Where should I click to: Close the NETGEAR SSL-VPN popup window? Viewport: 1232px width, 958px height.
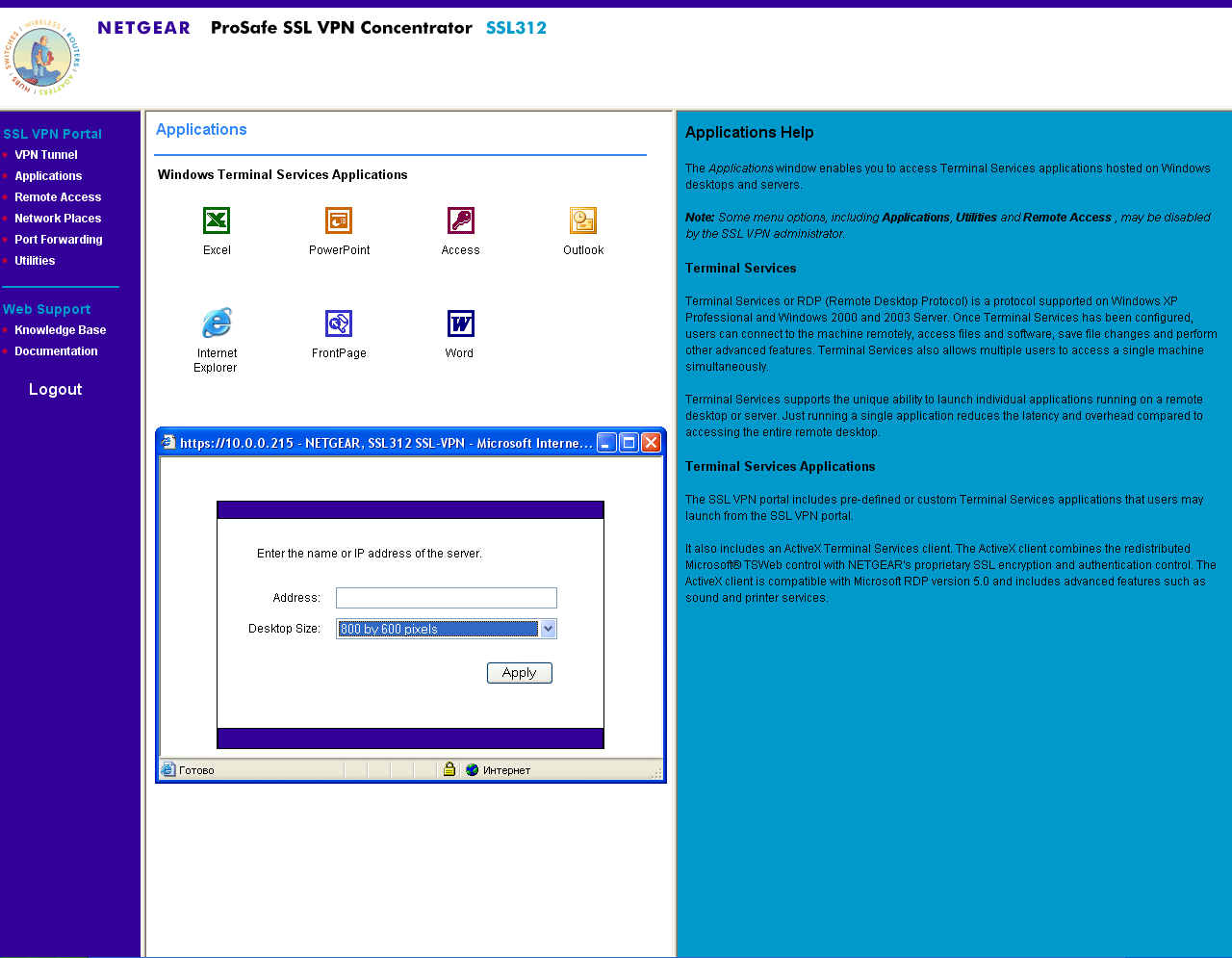pos(651,443)
